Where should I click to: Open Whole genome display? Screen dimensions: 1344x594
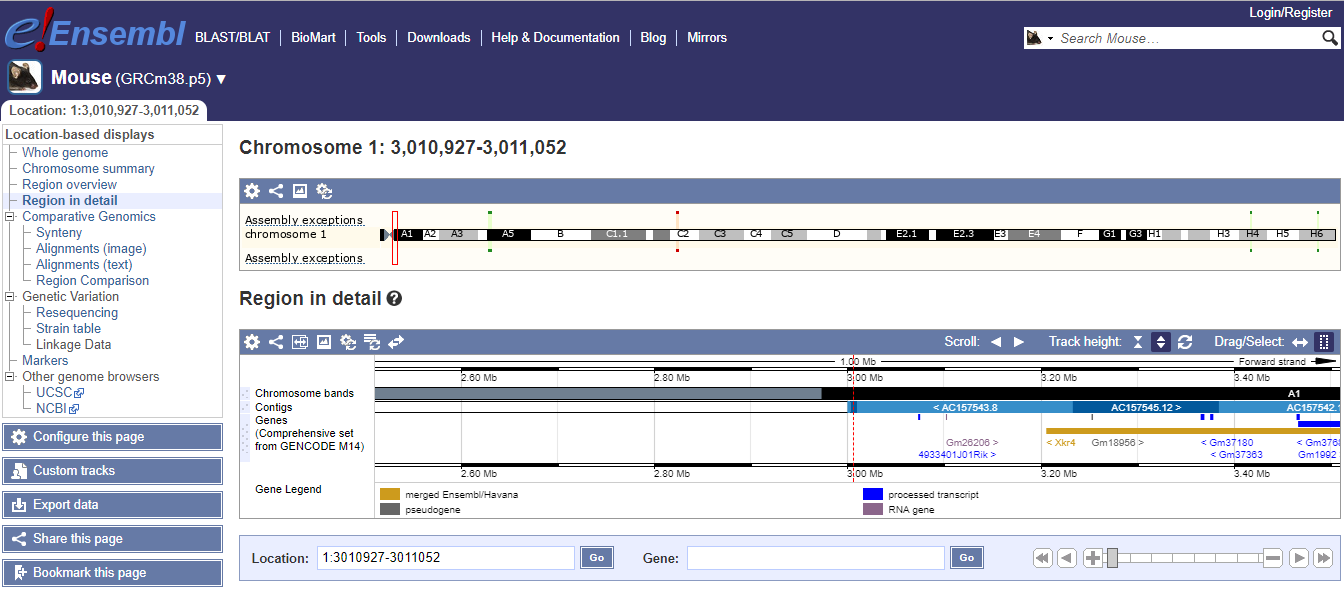(65, 153)
